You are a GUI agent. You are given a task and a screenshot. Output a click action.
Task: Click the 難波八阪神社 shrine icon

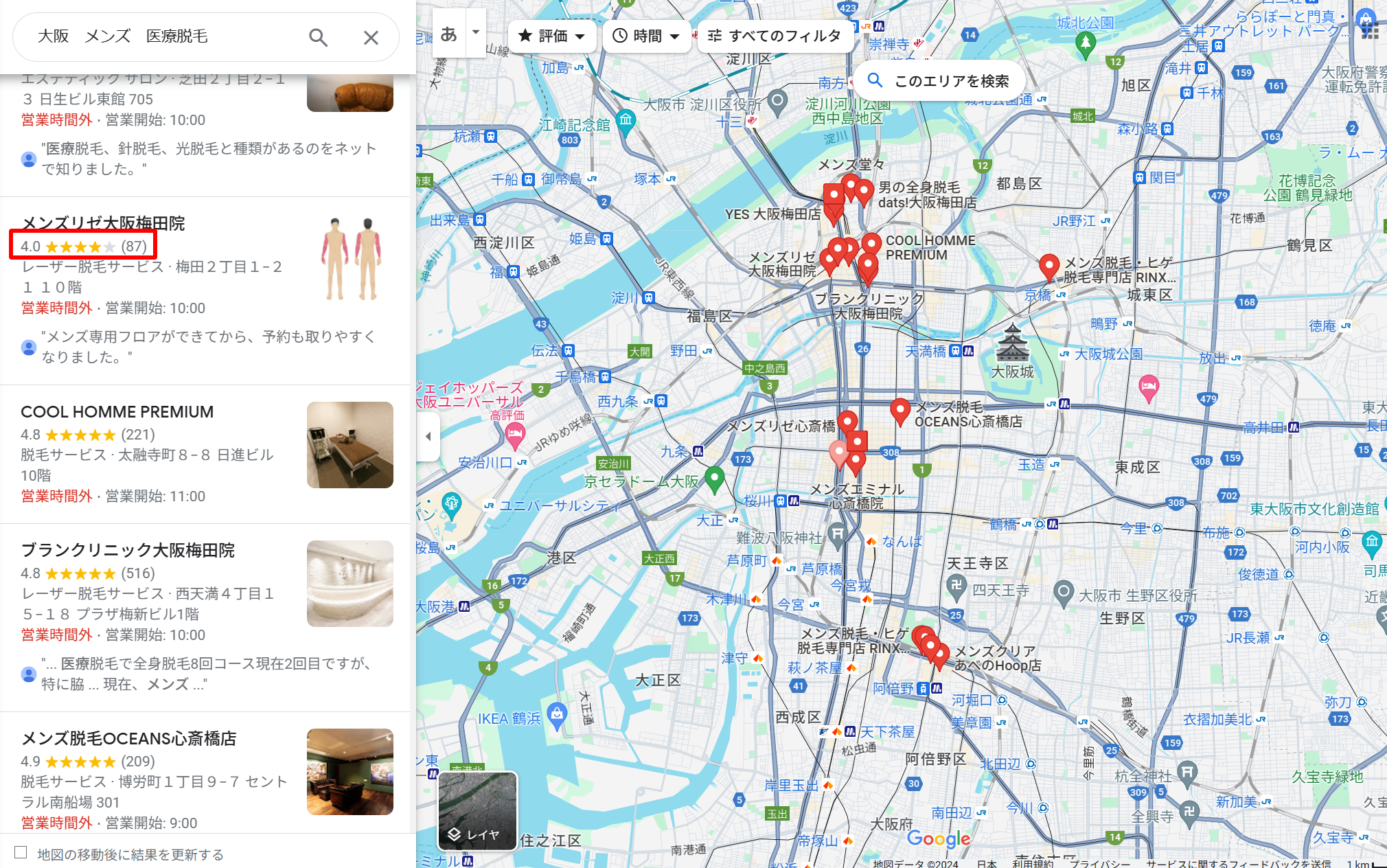[837, 536]
